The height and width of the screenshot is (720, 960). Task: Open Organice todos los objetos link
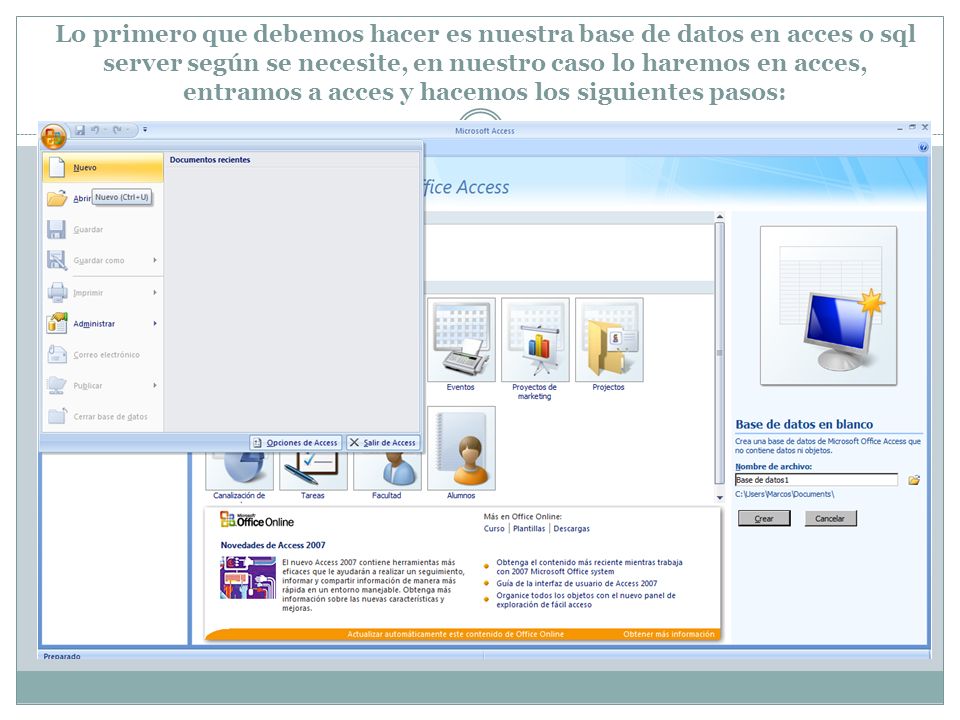[x=586, y=600]
